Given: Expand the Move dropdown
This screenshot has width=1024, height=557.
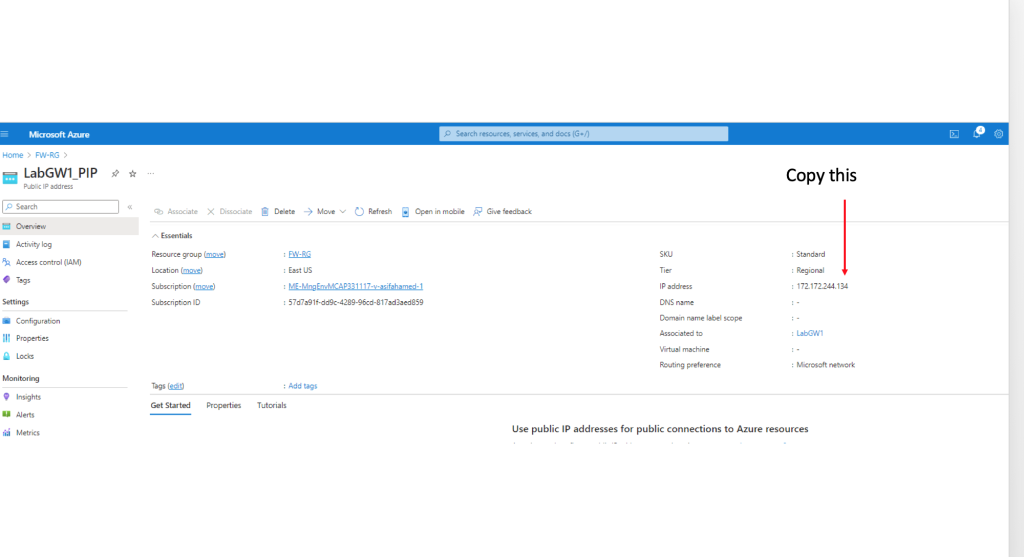Looking at the screenshot, I should coord(342,212).
